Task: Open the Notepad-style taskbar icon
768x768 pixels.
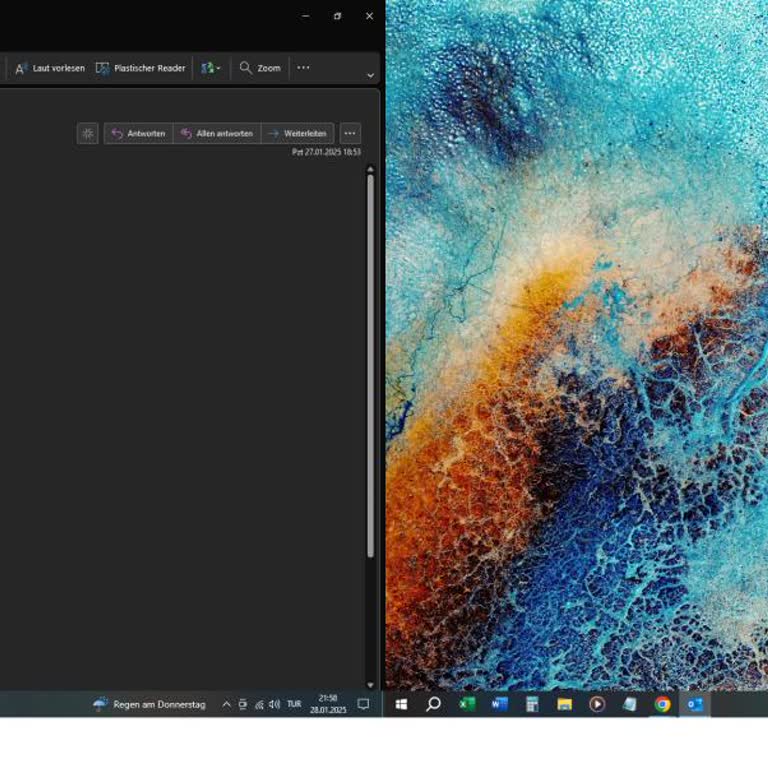Action: 629,705
